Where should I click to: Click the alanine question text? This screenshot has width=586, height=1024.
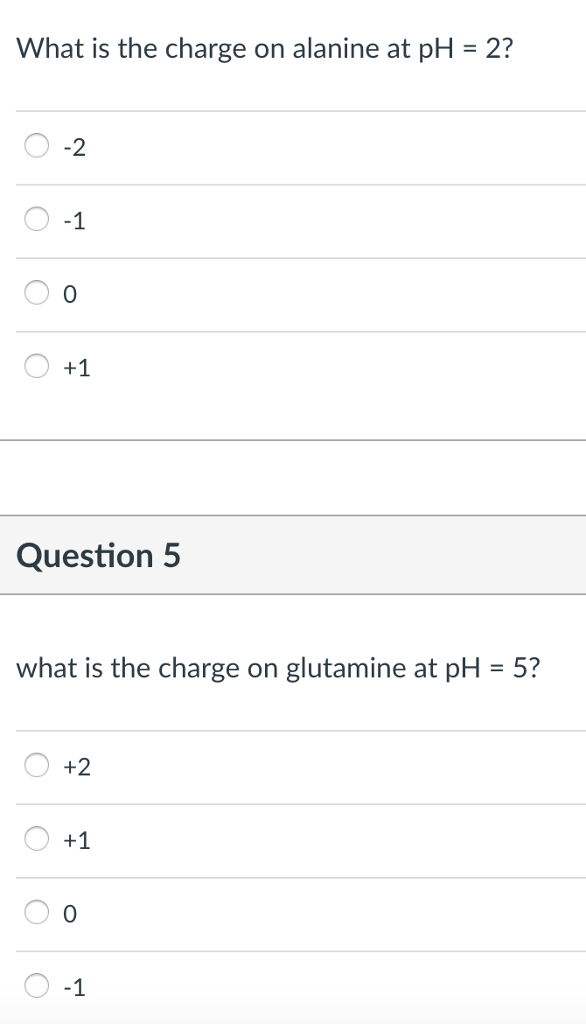[x=263, y=47]
